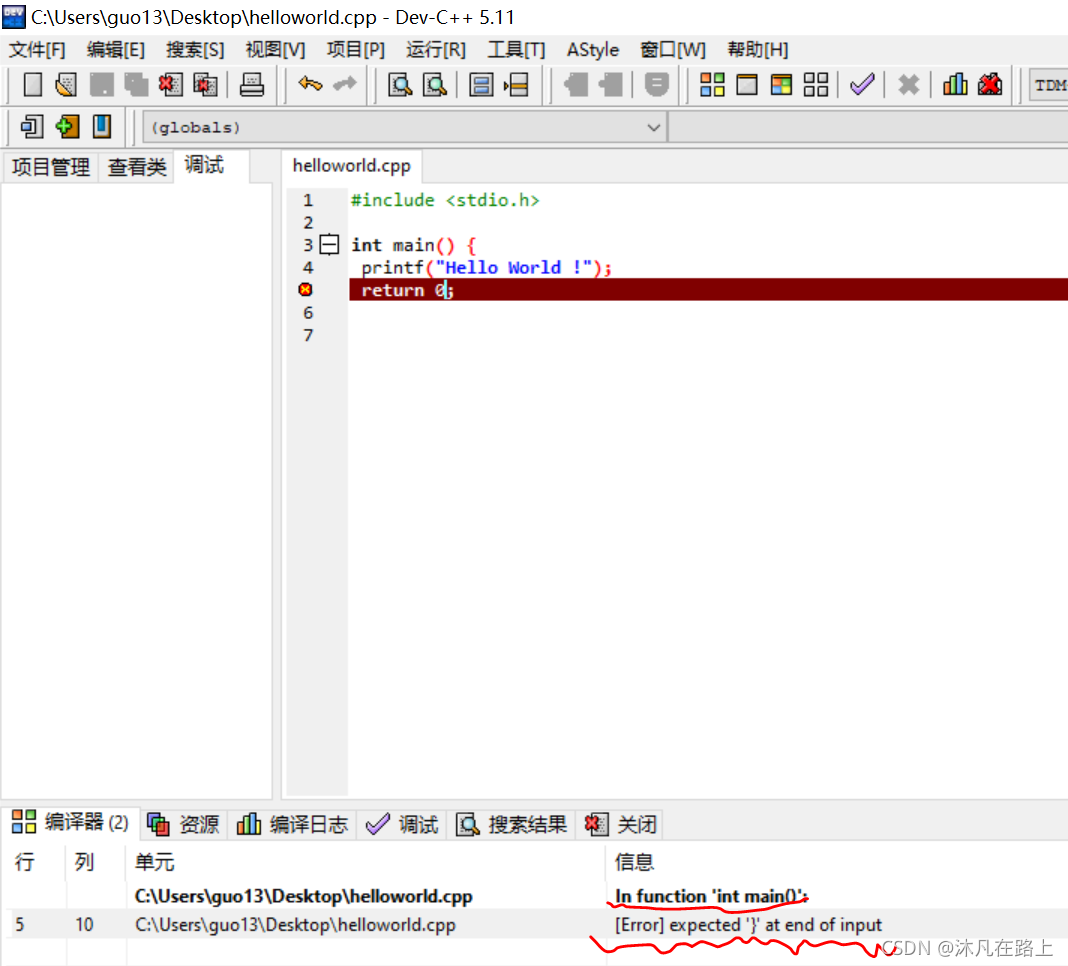Click the #include <stdio.h> code line
Image resolution: width=1068 pixels, height=966 pixels.
pos(445,200)
